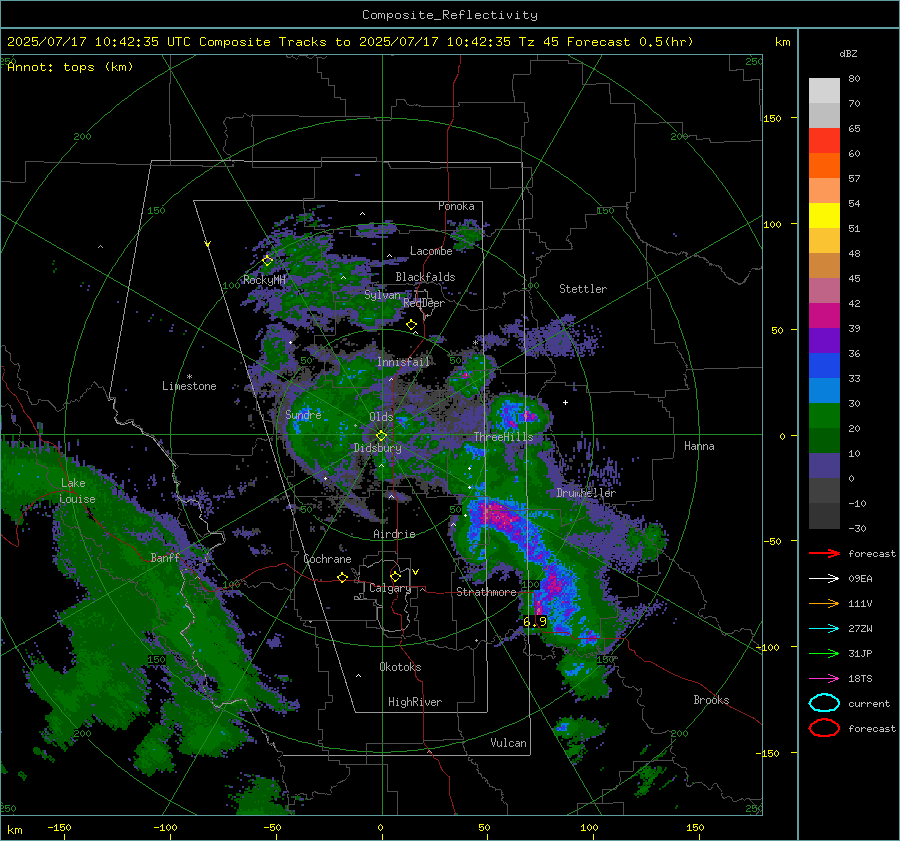Click the Brooks city label
This screenshot has height=841, width=900.
(x=711, y=700)
